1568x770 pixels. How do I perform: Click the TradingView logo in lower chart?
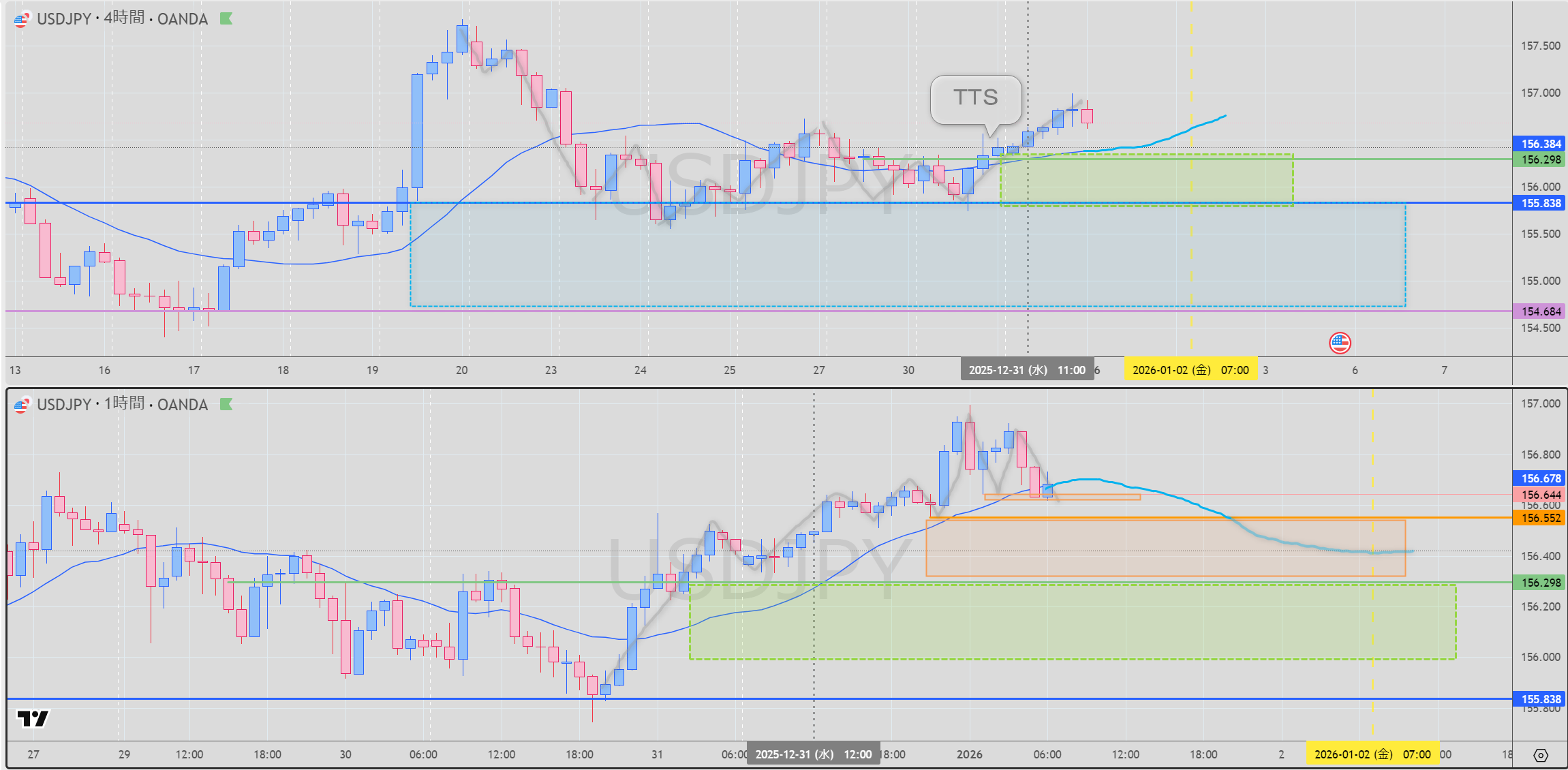pos(33,718)
